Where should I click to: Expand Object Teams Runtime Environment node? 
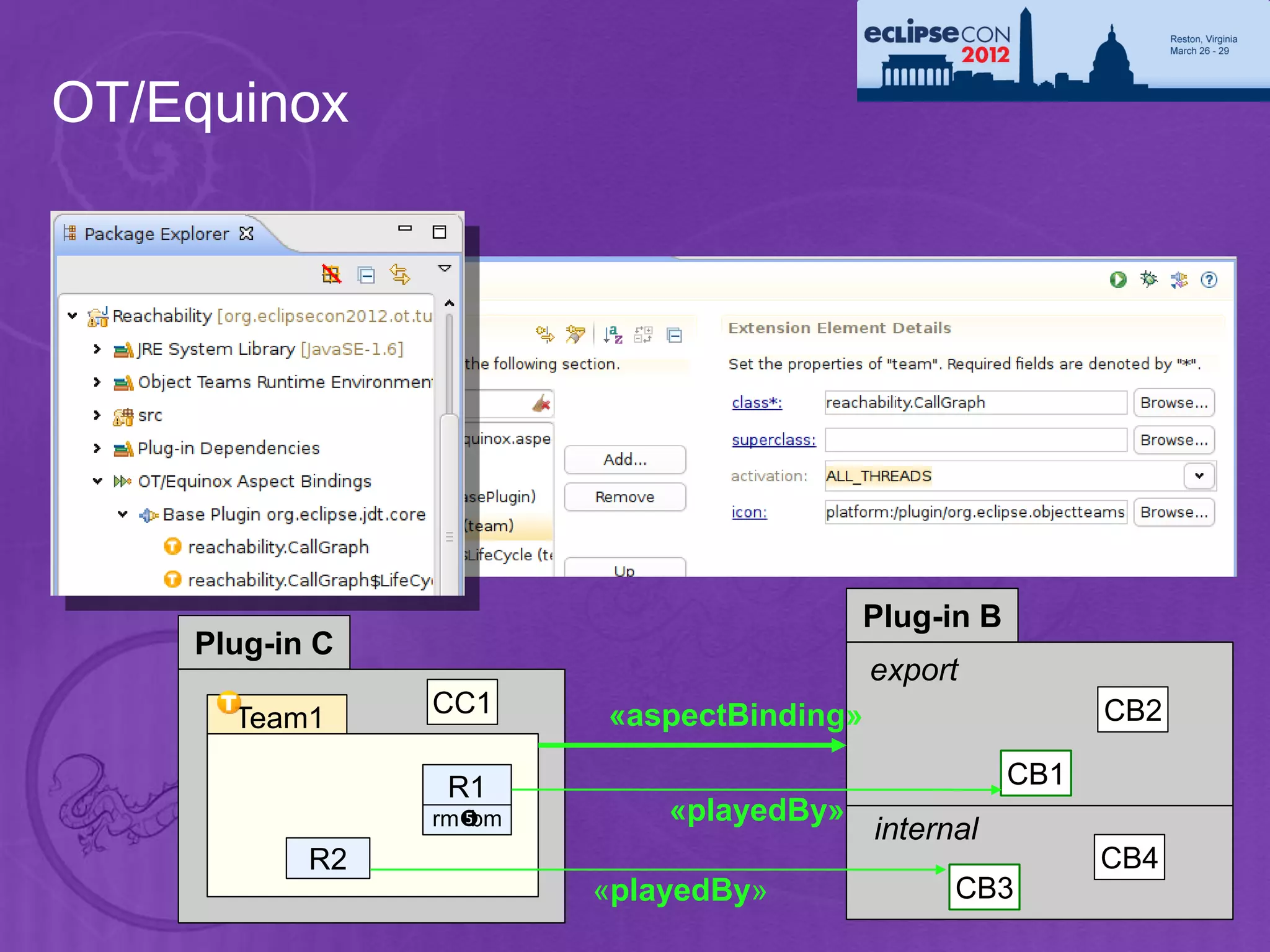(x=97, y=382)
